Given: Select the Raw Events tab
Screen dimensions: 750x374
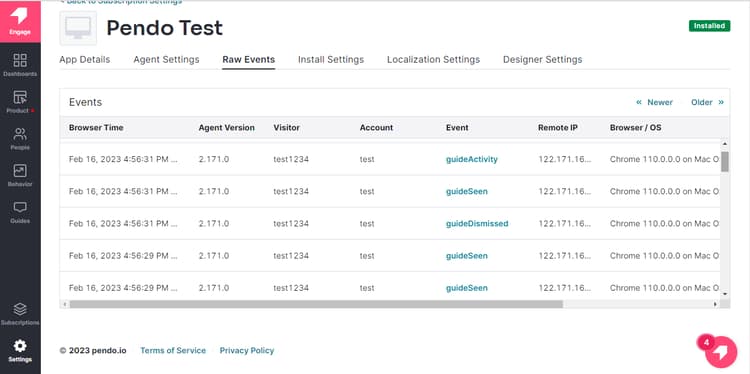Looking at the screenshot, I should coord(249,60).
